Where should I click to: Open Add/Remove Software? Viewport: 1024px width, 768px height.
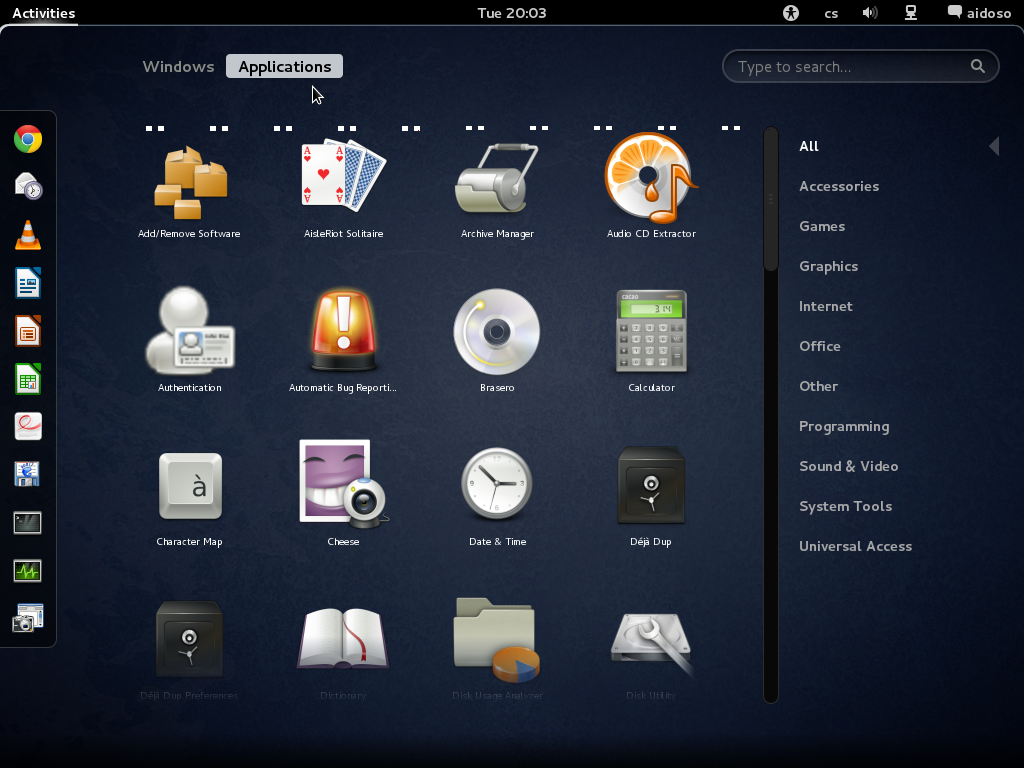pyautogui.click(x=189, y=189)
